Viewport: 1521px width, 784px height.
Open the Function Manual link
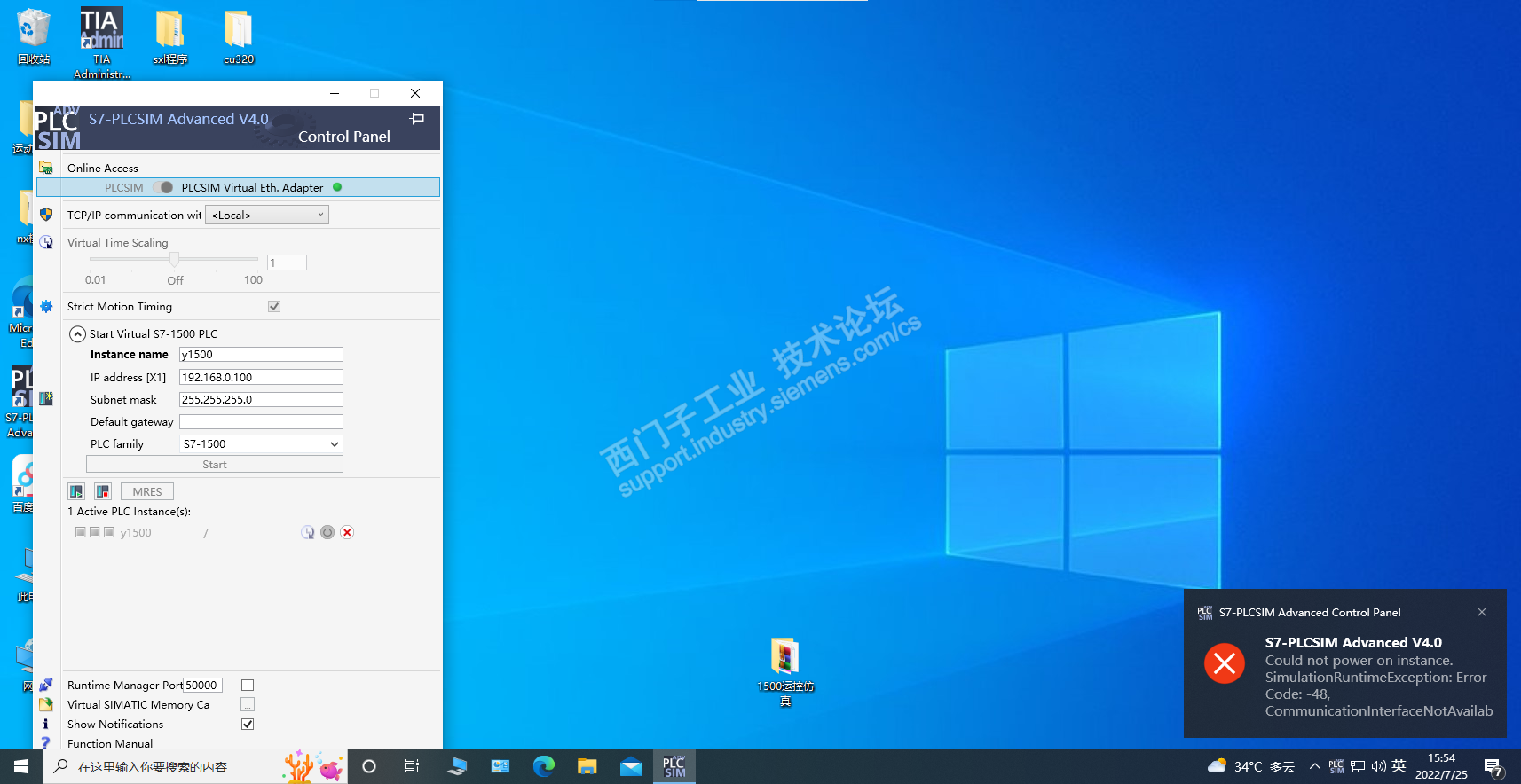pyautogui.click(x=110, y=743)
